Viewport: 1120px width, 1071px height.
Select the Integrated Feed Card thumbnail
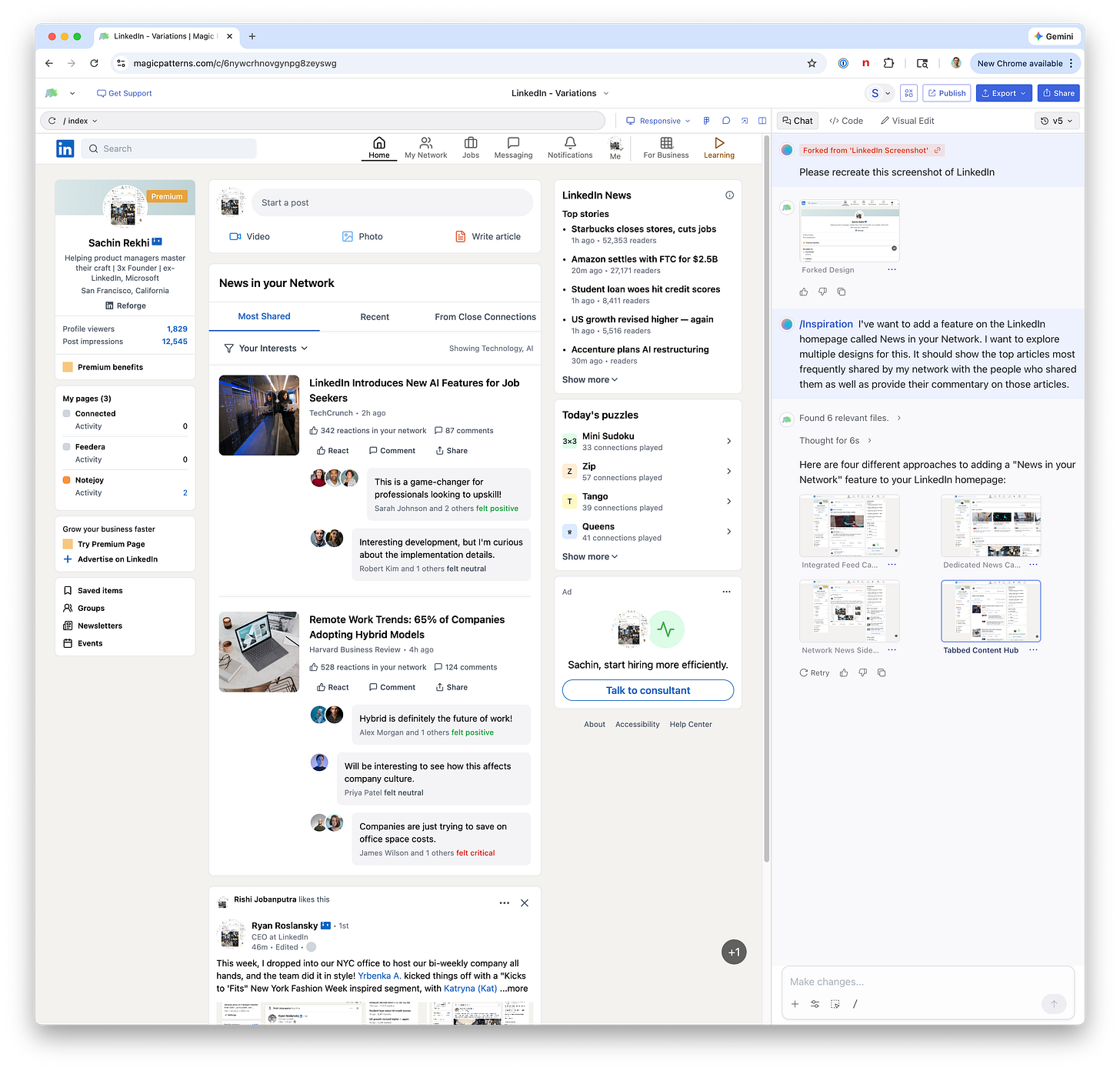click(849, 525)
